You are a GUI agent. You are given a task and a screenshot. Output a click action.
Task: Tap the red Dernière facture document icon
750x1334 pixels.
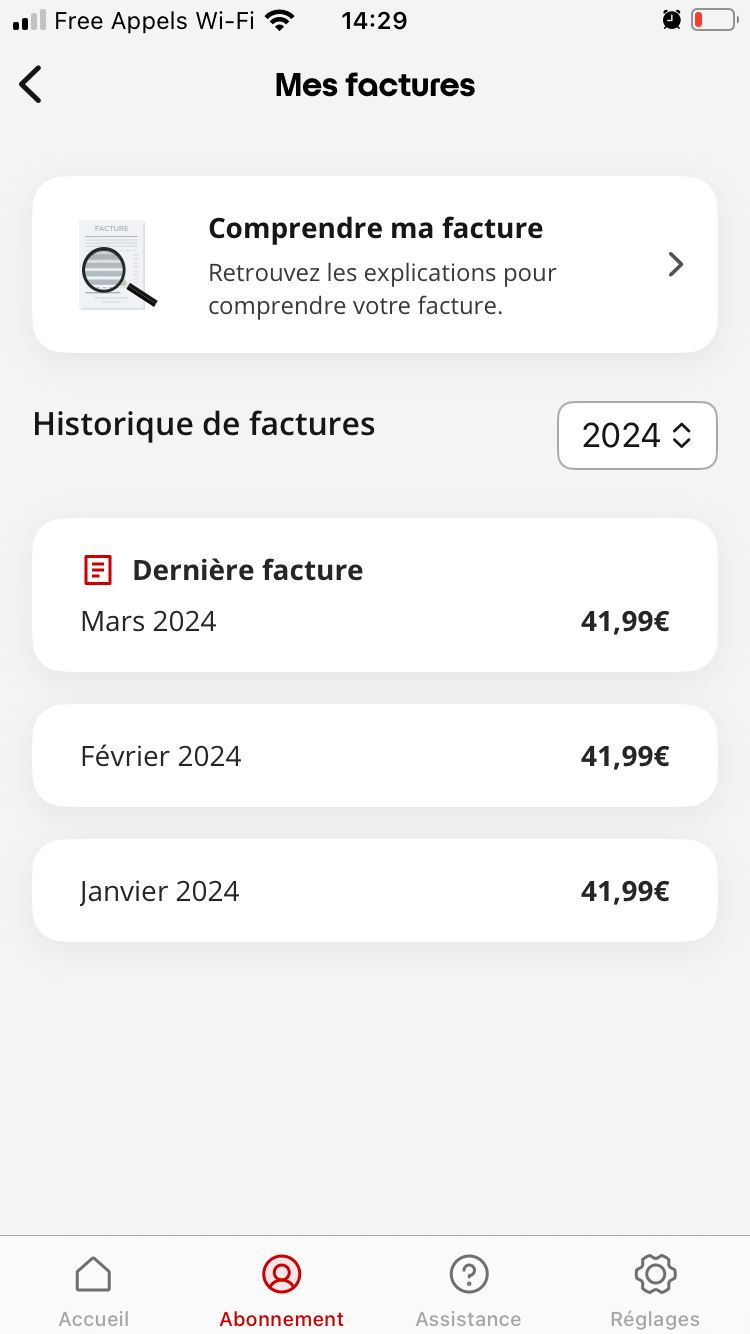97,570
